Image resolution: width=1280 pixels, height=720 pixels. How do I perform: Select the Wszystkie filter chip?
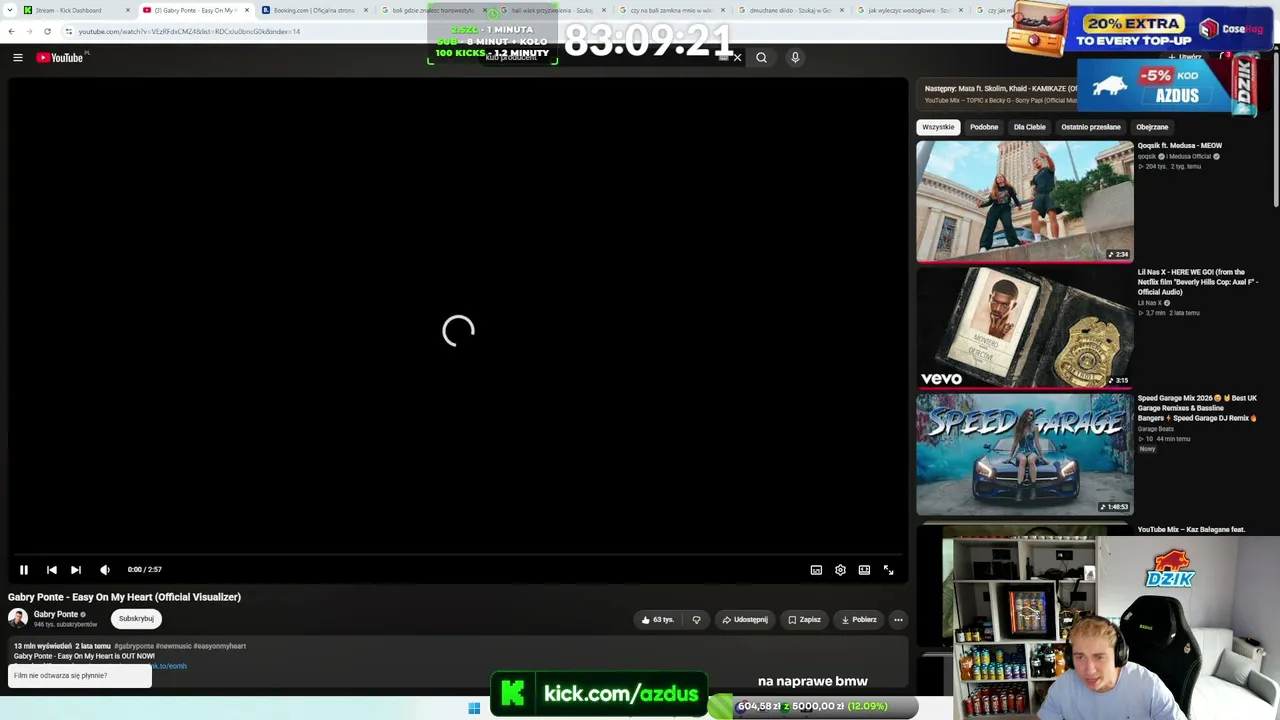tap(938, 127)
